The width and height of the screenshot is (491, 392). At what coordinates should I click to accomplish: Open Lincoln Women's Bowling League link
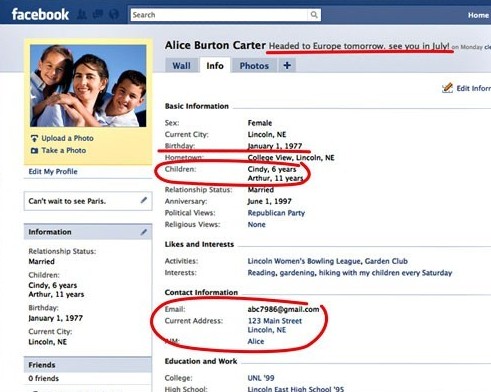pyautogui.click(x=304, y=261)
